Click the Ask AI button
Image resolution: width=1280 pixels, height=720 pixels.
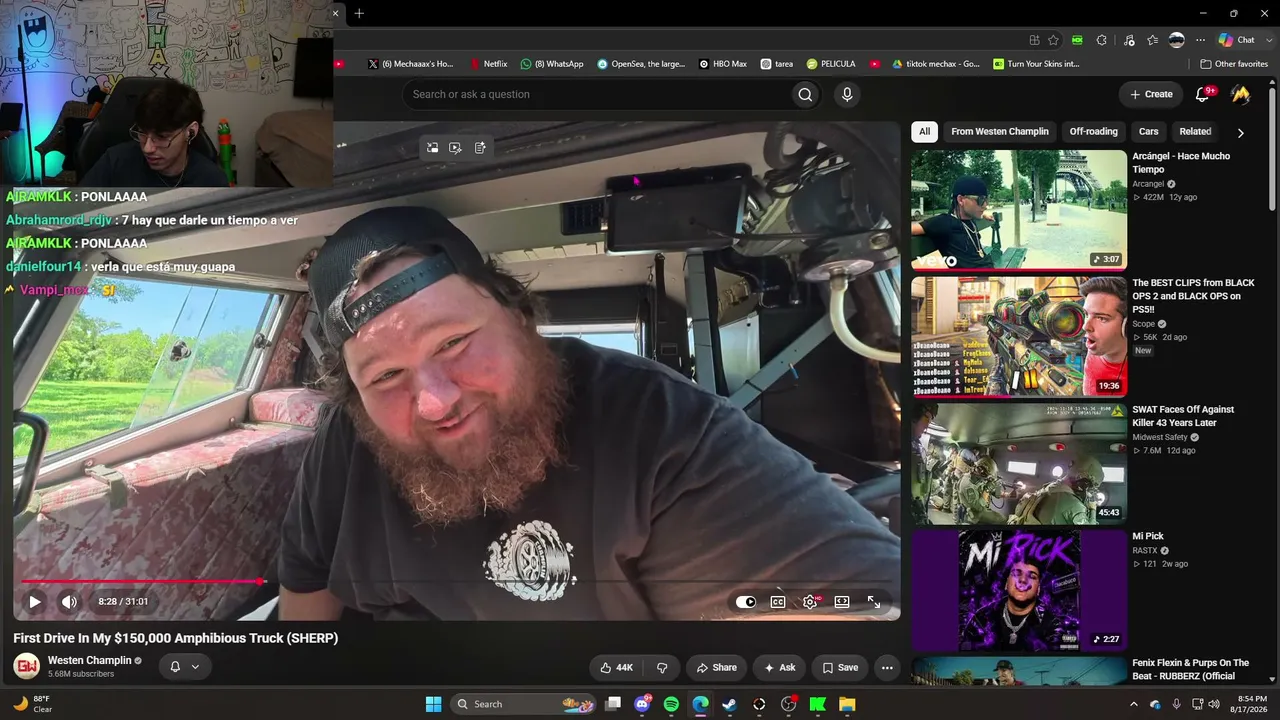[780, 668]
